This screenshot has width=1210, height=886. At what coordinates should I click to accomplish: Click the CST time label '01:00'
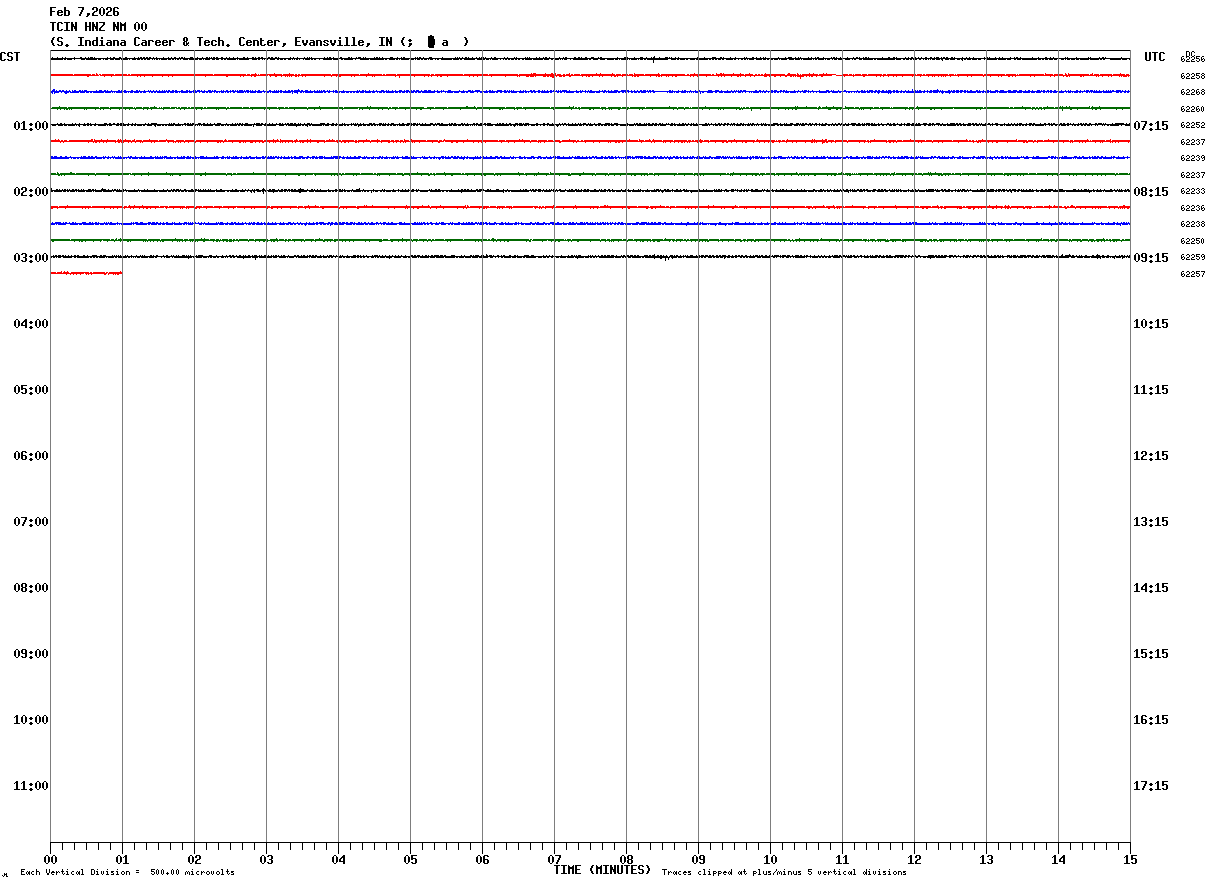(x=31, y=126)
